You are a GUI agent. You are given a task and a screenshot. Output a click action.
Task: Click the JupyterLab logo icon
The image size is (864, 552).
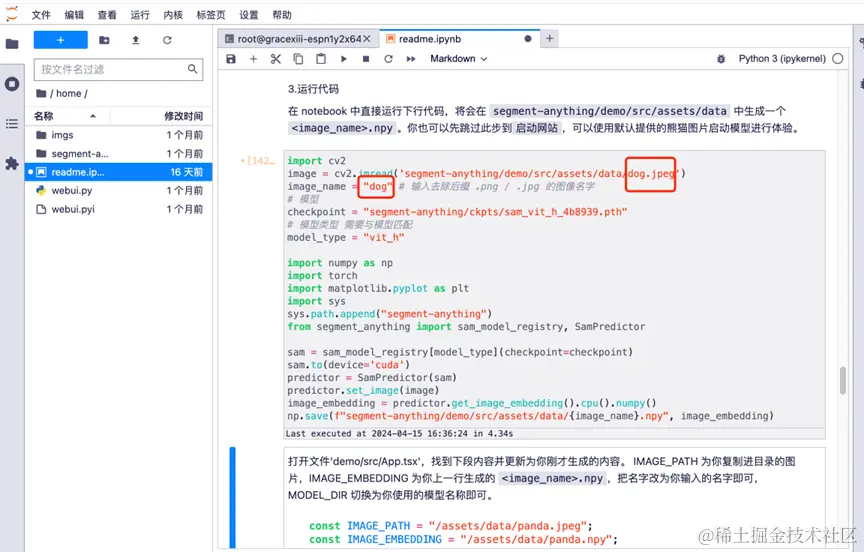pos(12,14)
